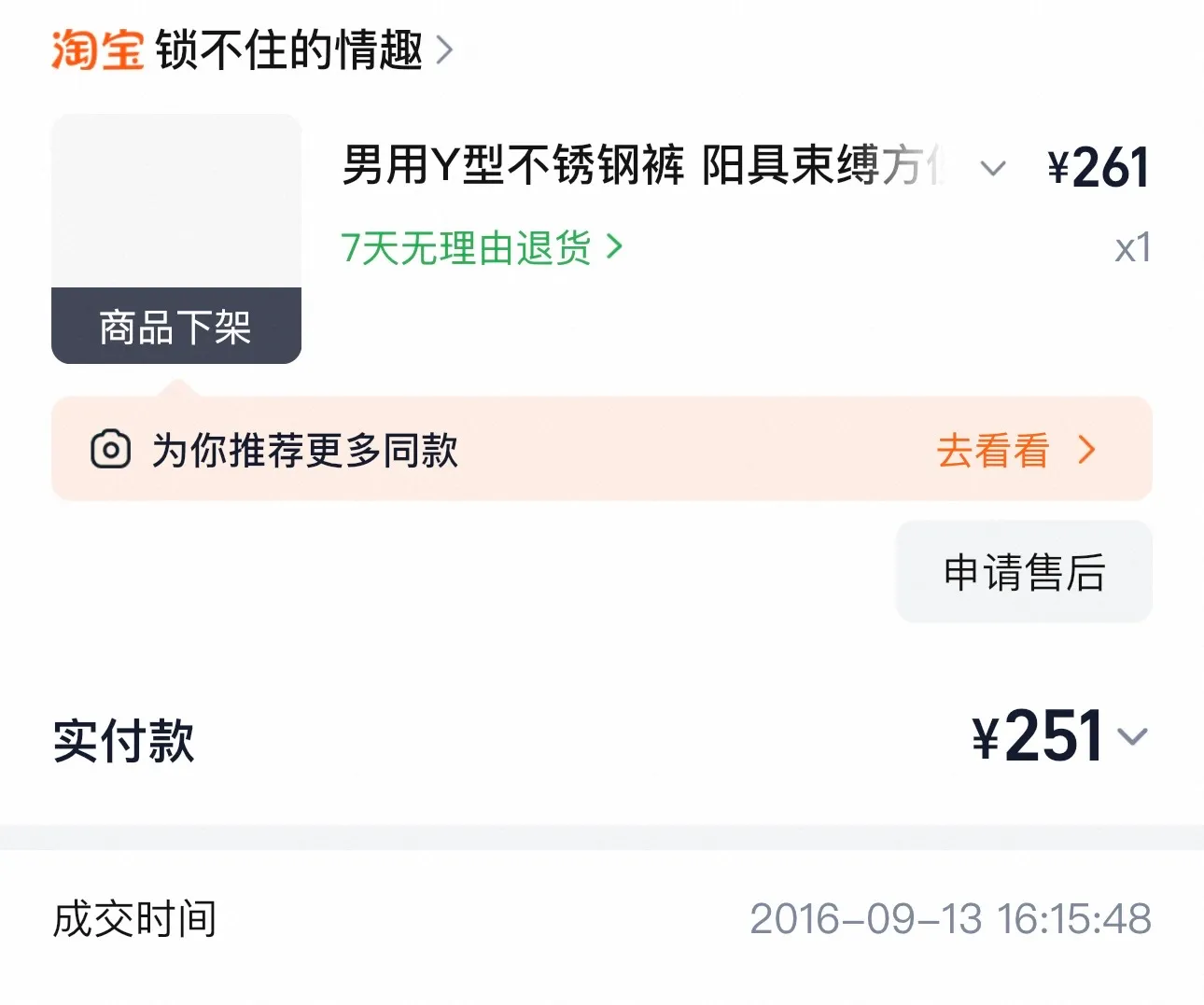Image resolution: width=1204 pixels, height=1005 pixels.
Task: Click the green arrow after 7天无理由退货
Action: [614, 247]
